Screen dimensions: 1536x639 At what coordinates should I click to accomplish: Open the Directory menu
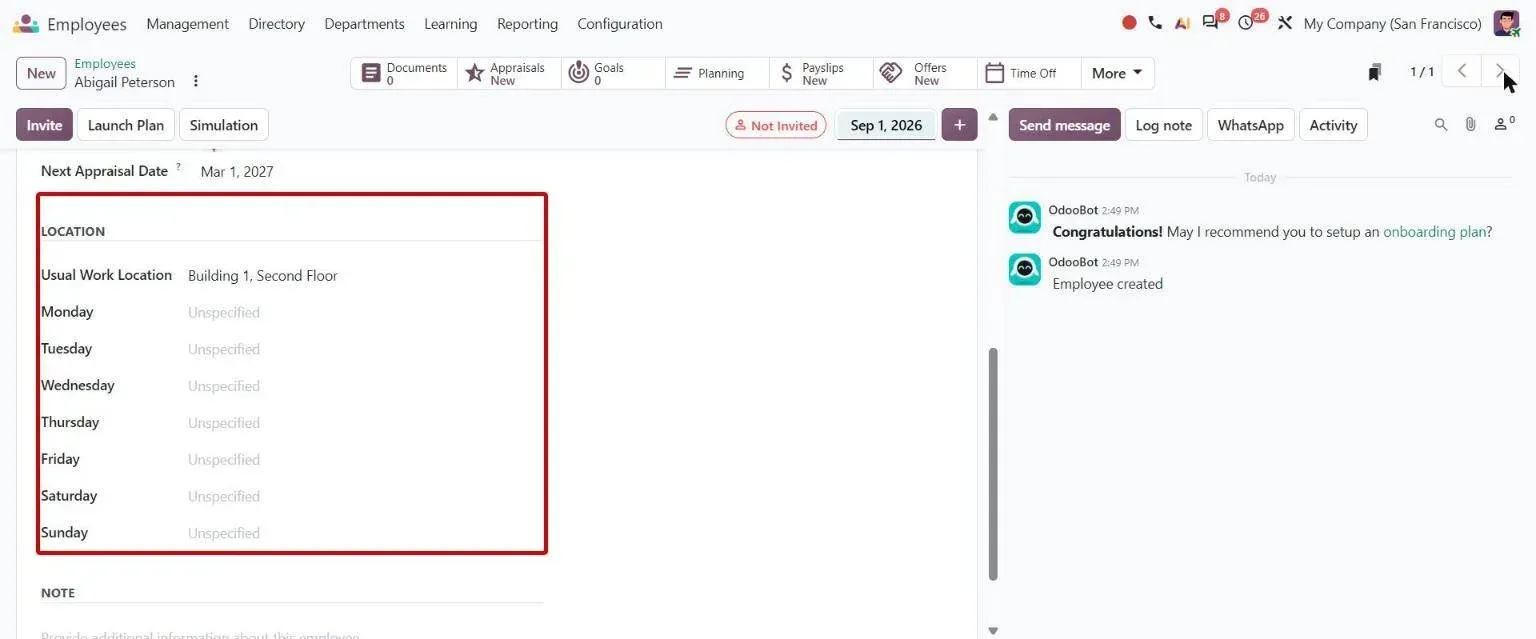click(x=276, y=24)
